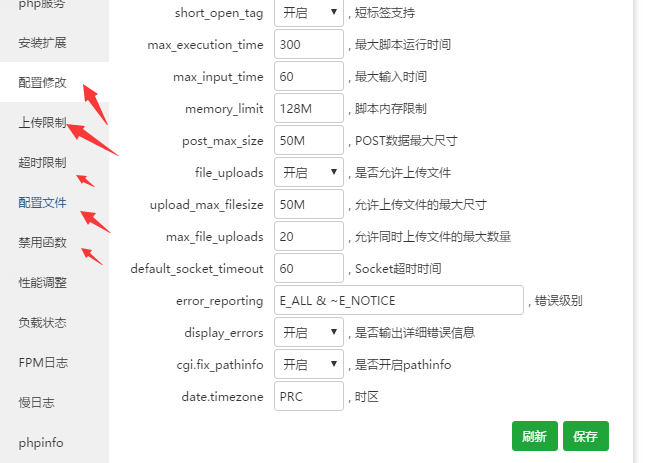Select the 禁用函数 tab
The width and height of the screenshot is (661, 463).
tap(42, 243)
